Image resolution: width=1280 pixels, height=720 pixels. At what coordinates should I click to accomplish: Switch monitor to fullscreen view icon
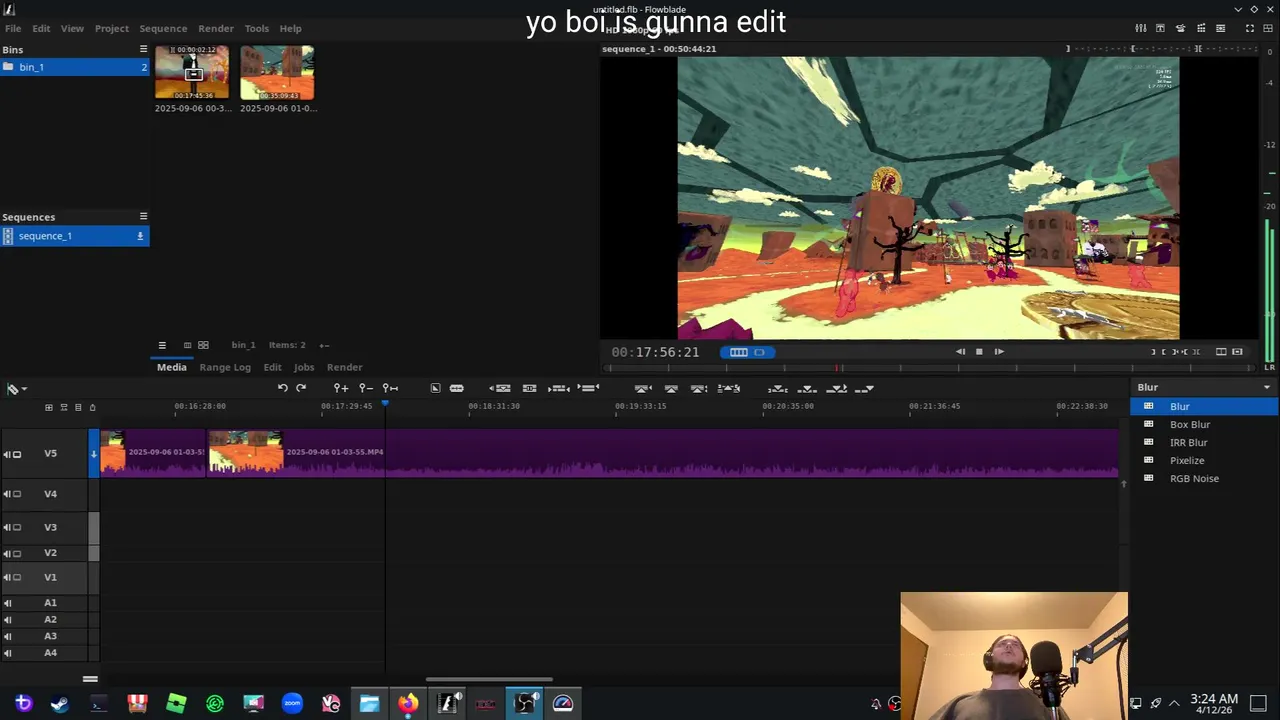[x=1250, y=28]
